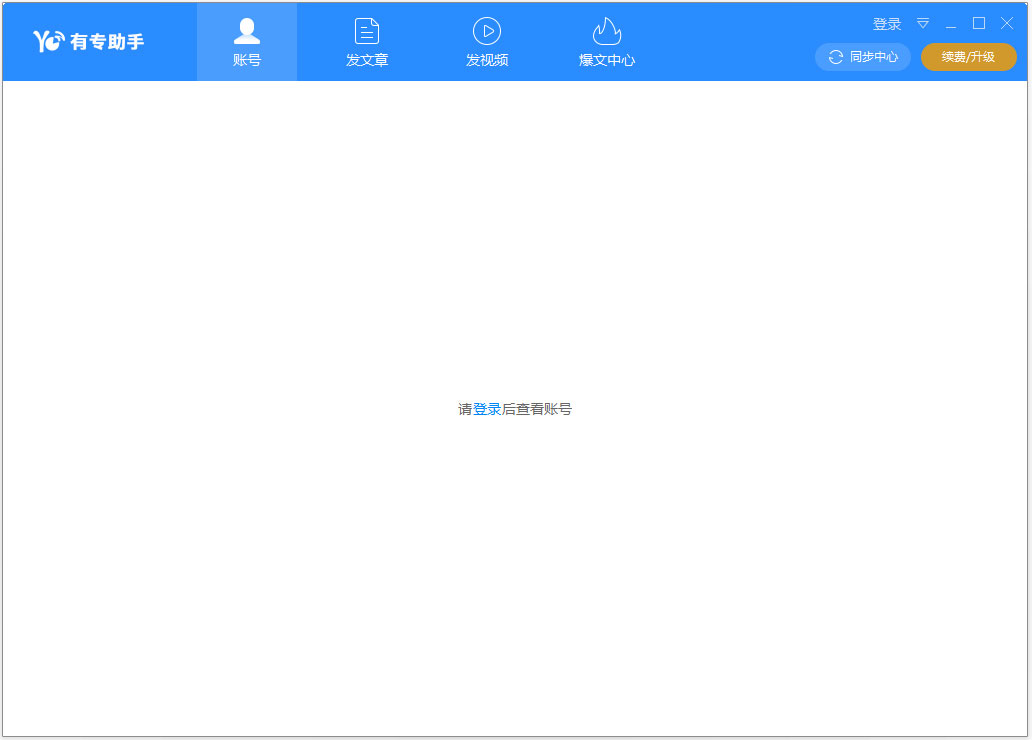Click the 有专助手 logo text

click(107, 42)
